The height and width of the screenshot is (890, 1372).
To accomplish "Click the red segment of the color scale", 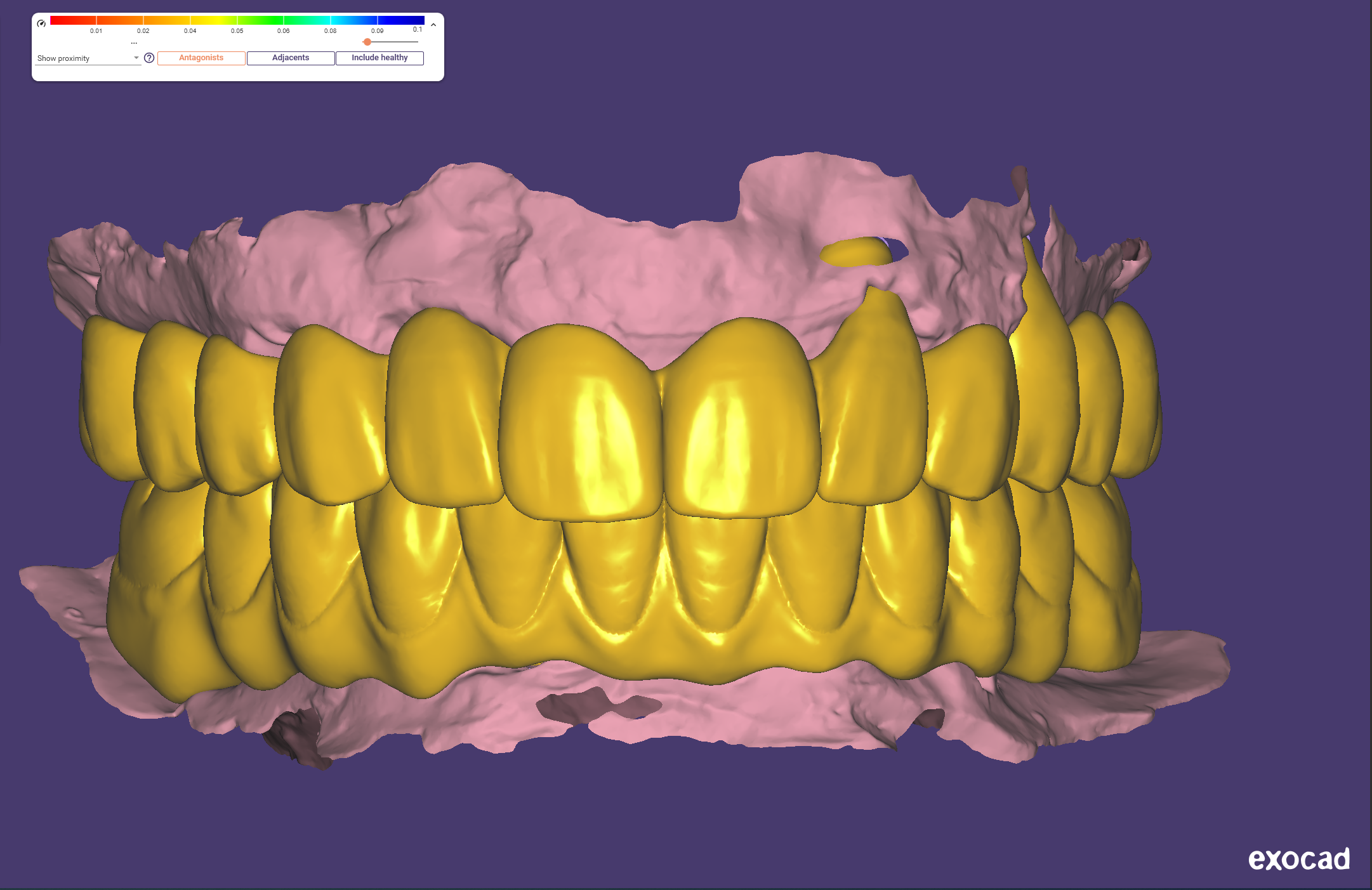I will tap(73, 20).
